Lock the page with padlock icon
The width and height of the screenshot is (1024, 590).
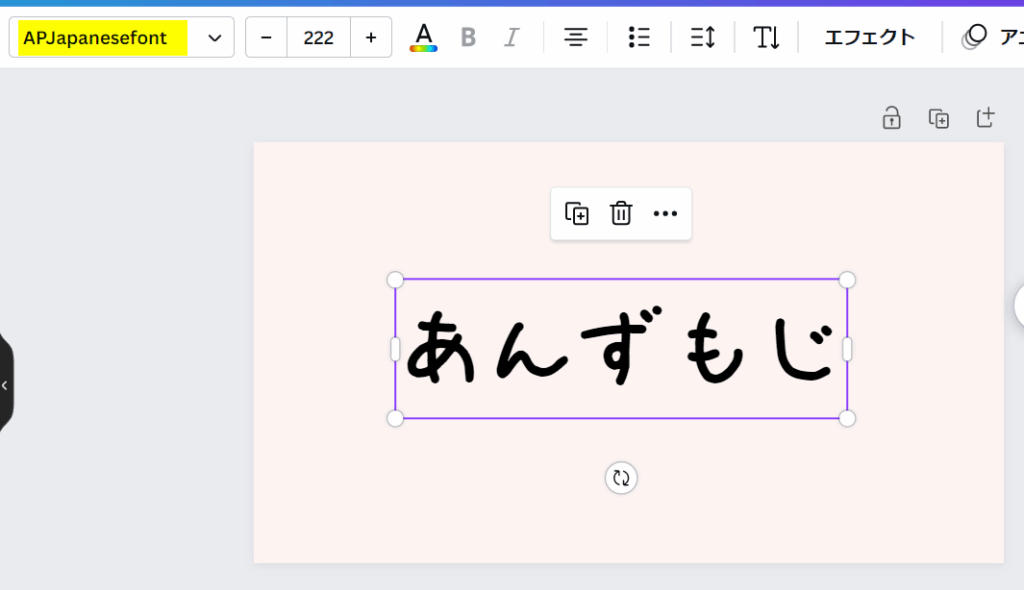[x=891, y=119]
